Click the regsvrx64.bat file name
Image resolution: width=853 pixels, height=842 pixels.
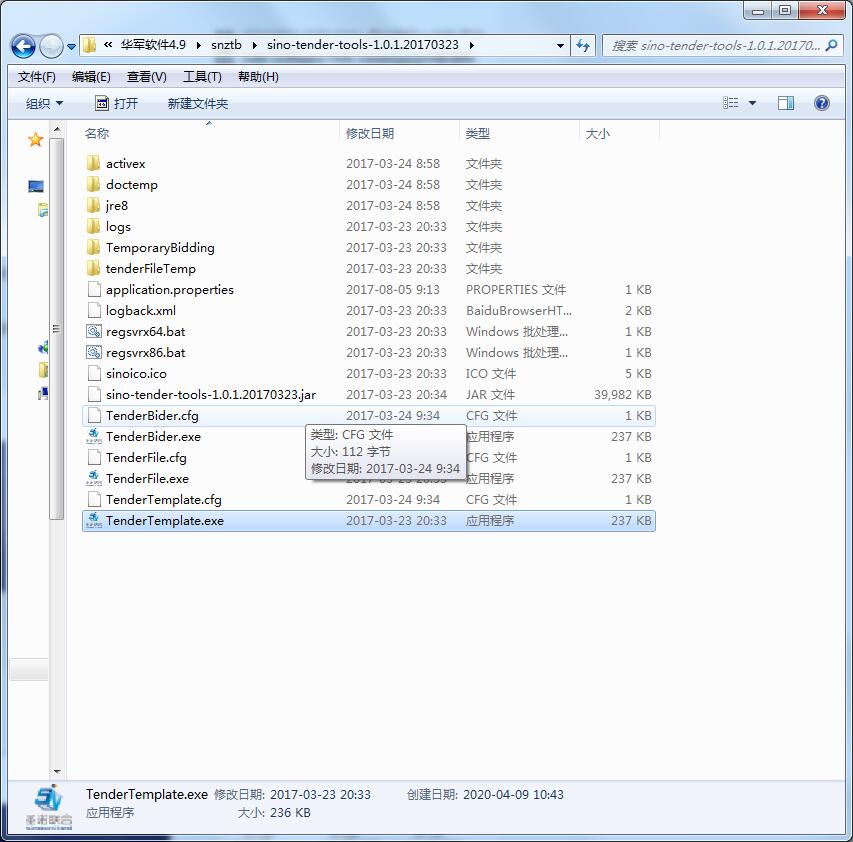point(145,332)
